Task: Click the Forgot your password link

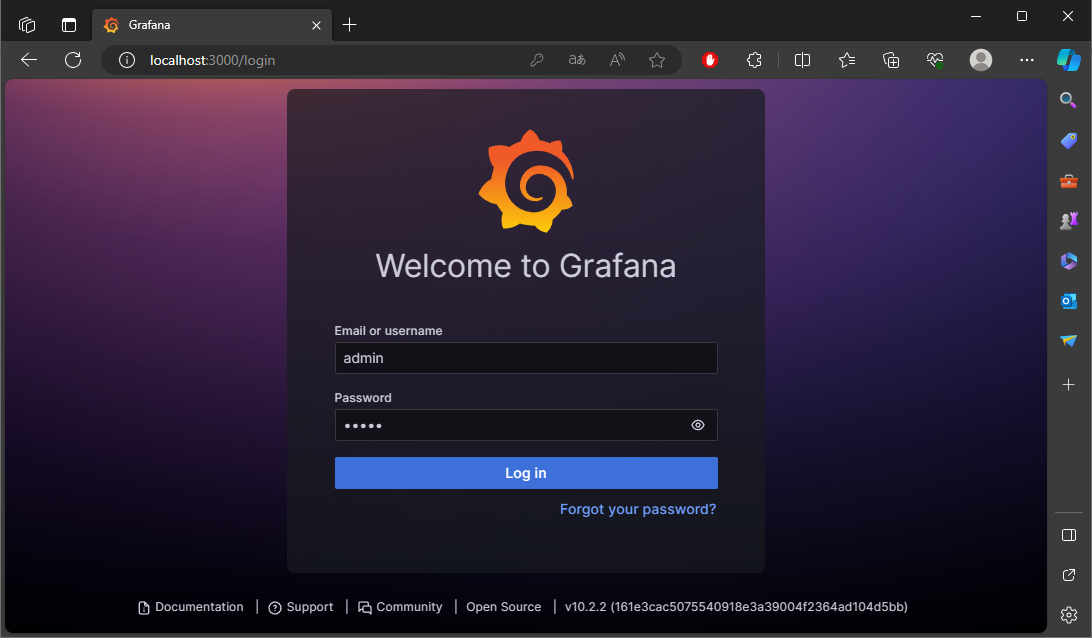Action: click(x=637, y=509)
